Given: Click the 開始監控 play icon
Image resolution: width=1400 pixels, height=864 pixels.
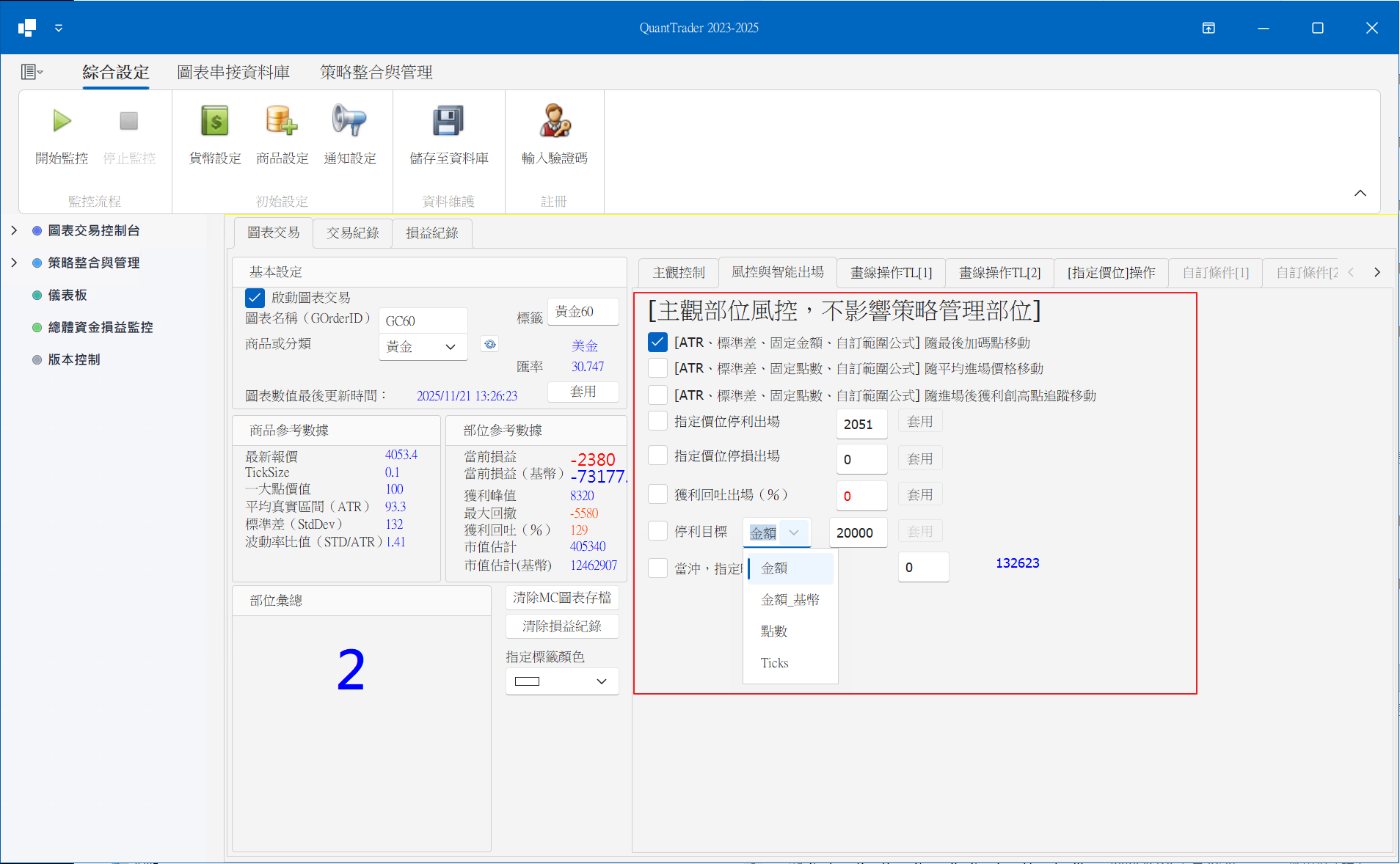Looking at the screenshot, I should [61, 121].
